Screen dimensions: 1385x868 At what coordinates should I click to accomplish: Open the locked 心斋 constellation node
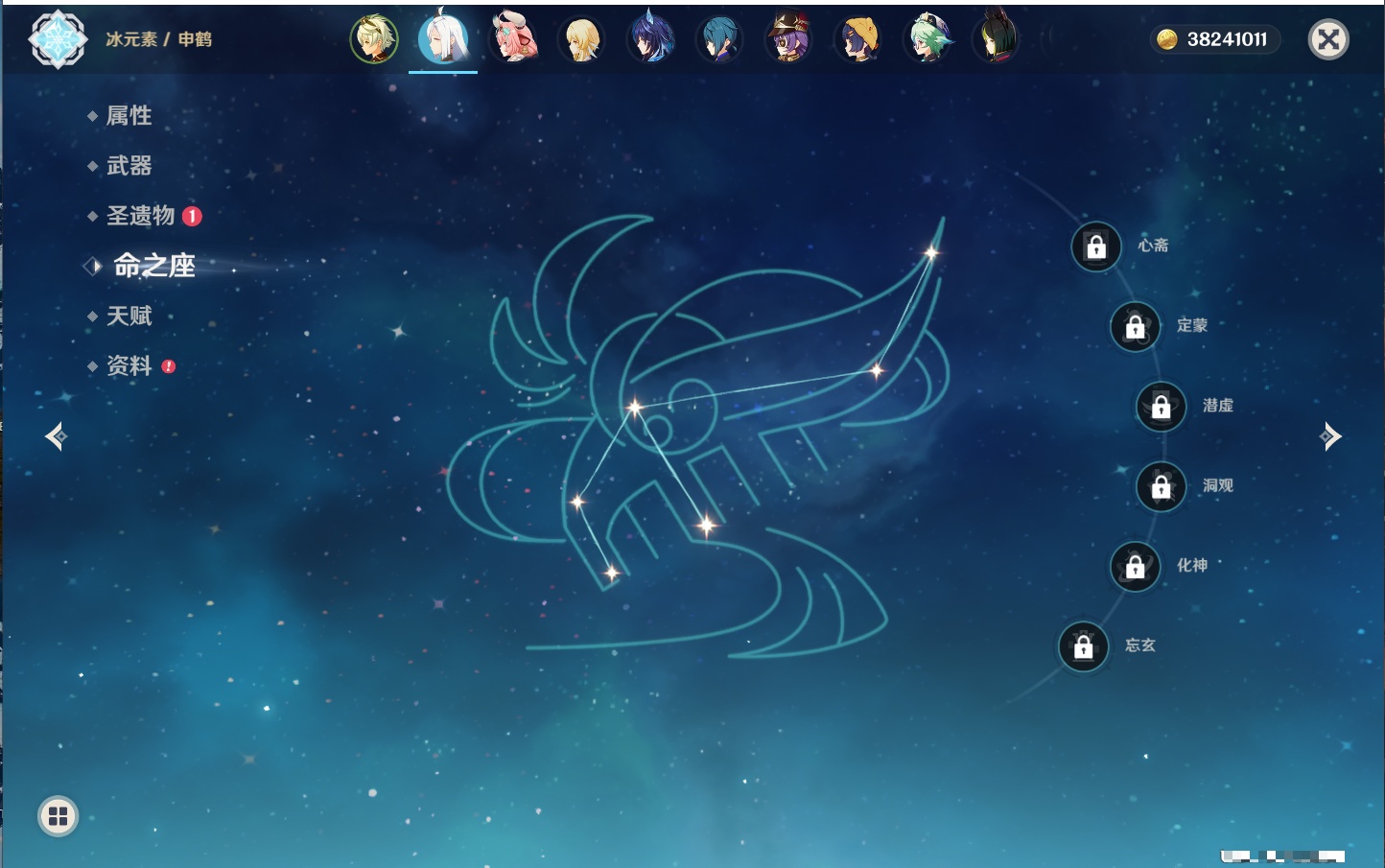point(1096,246)
